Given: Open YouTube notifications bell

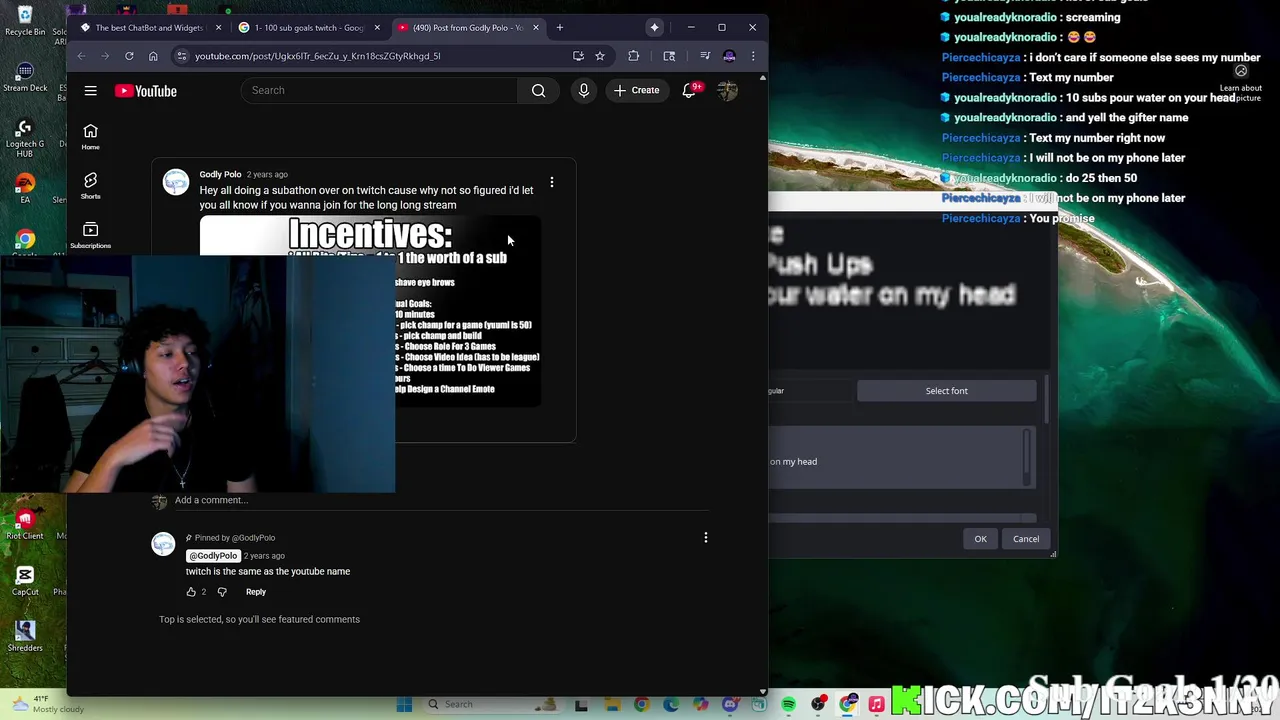Looking at the screenshot, I should pos(689,91).
